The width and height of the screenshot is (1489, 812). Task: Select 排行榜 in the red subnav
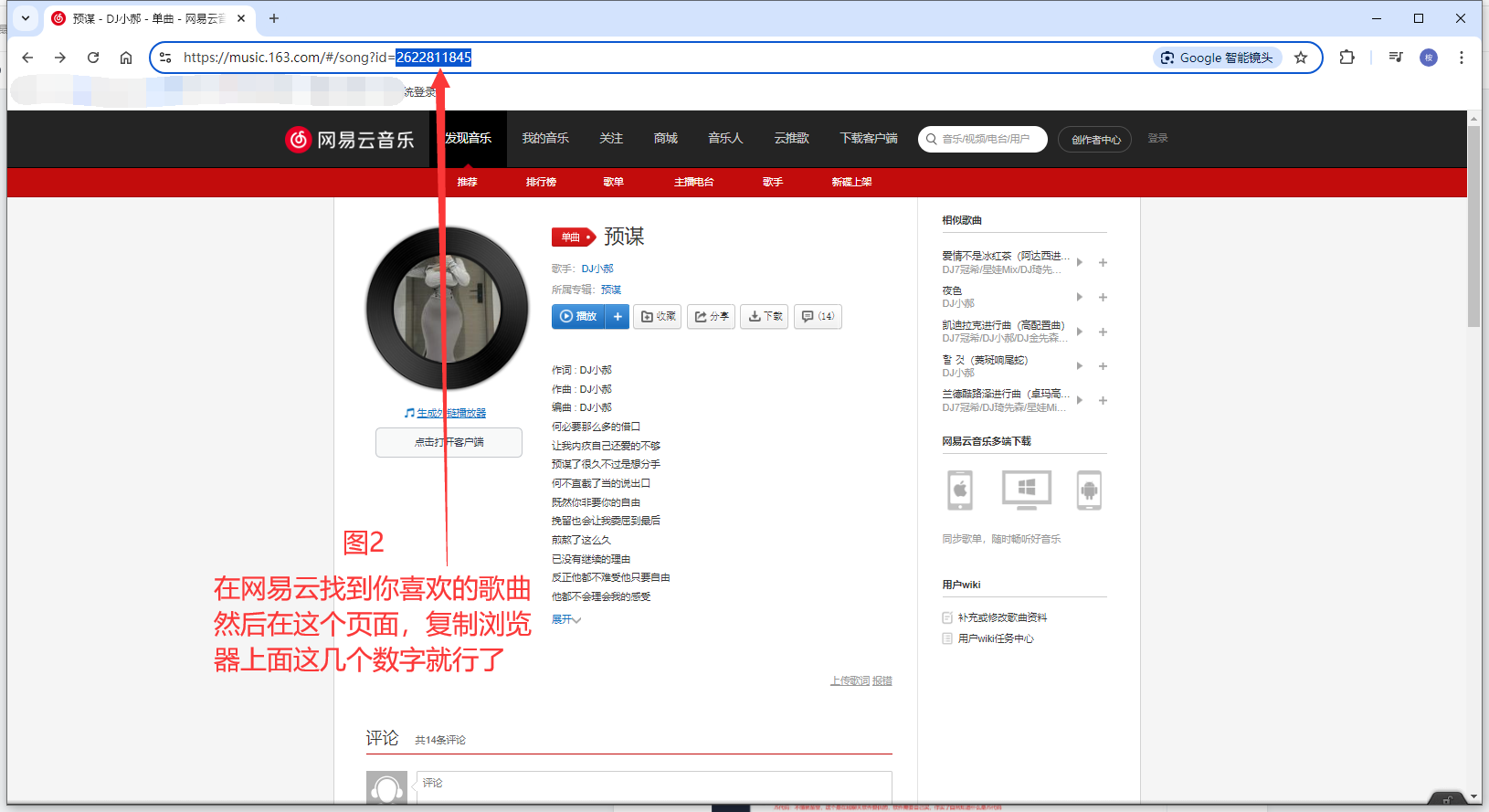(541, 182)
